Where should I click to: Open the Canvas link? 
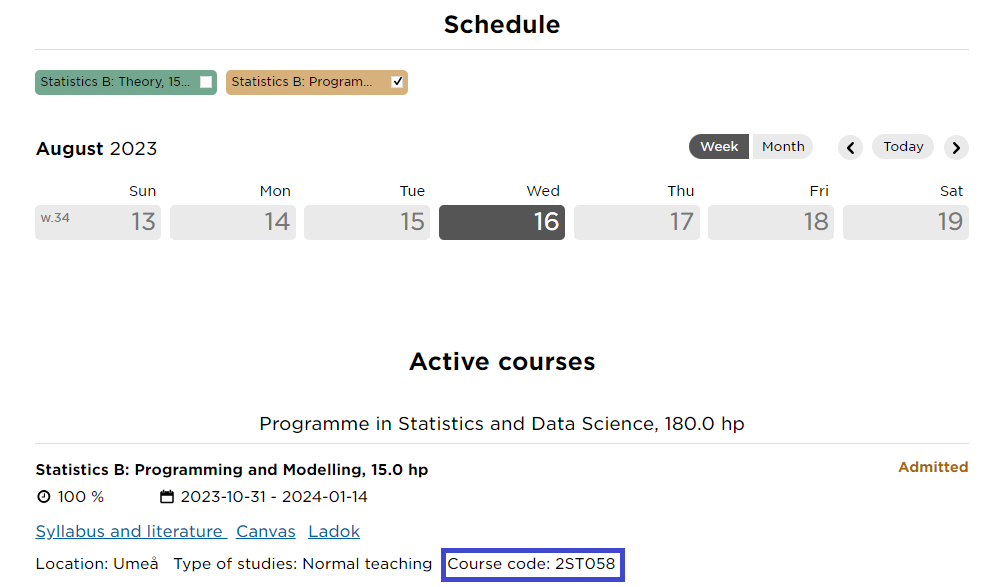pos(265,531)
